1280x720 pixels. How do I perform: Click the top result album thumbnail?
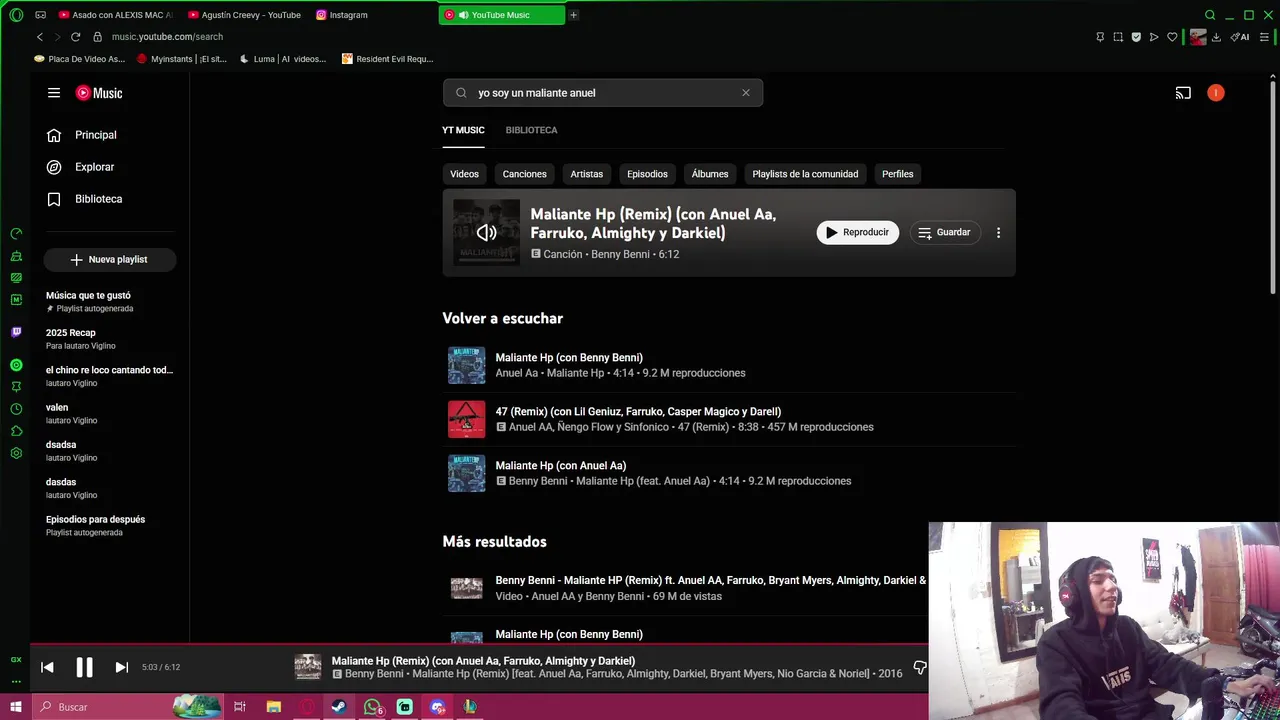point(486,232)
